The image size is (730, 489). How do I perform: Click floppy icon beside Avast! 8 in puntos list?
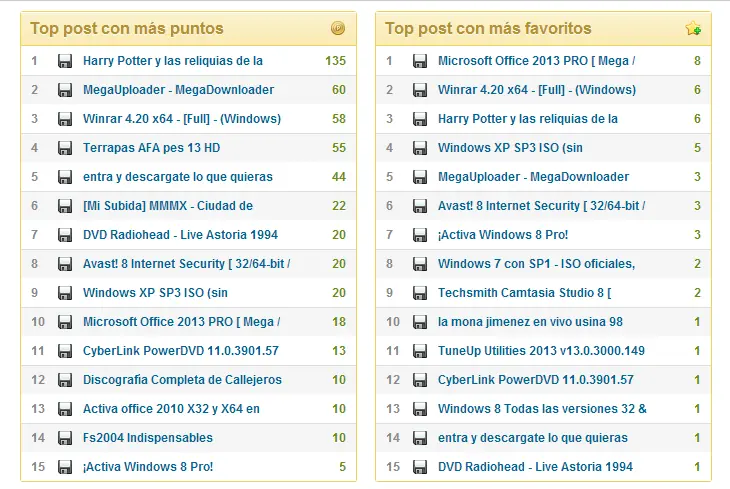point(65,264)
